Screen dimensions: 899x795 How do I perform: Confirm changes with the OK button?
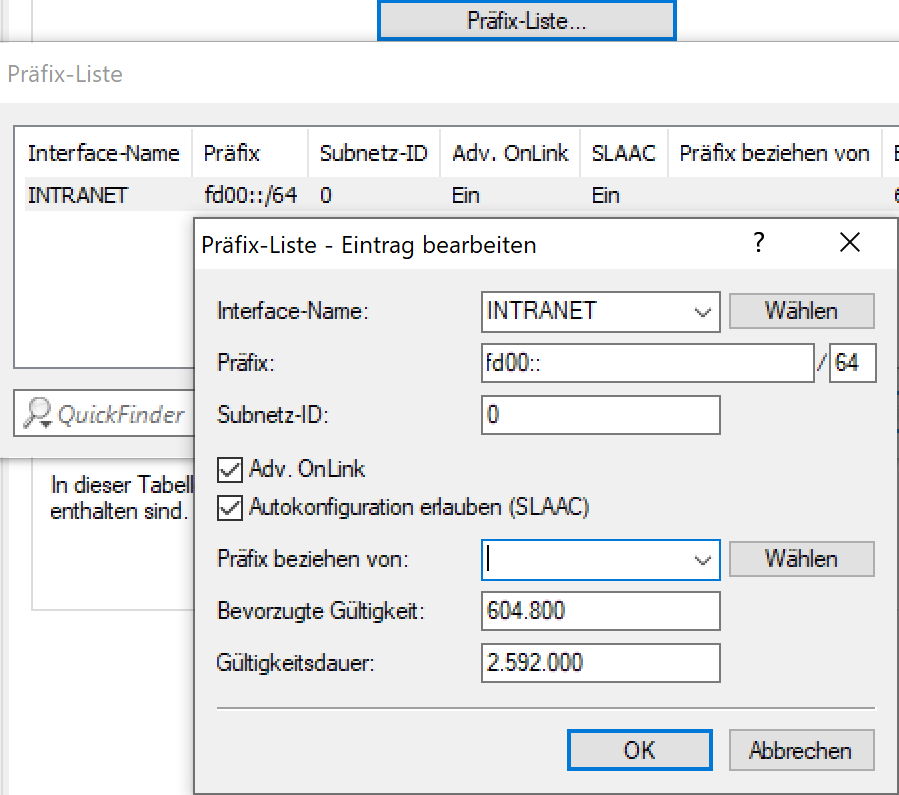click(639, 749)
